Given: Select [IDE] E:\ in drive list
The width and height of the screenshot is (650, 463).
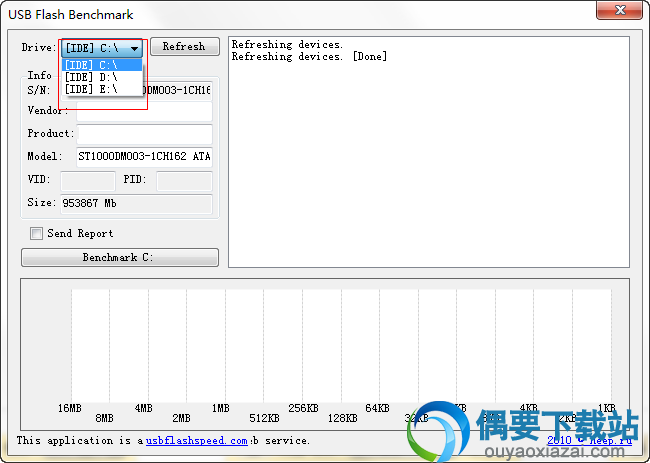Looking at the screenshot, I should (x=102, y=89).
